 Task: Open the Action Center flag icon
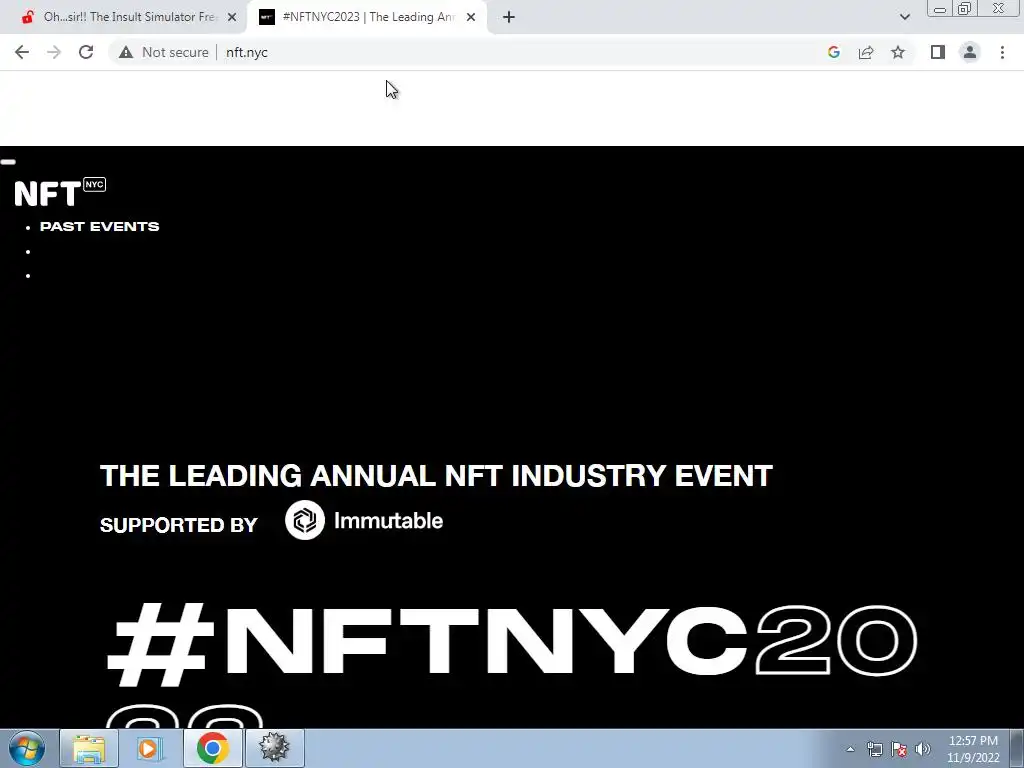point(899,749)
